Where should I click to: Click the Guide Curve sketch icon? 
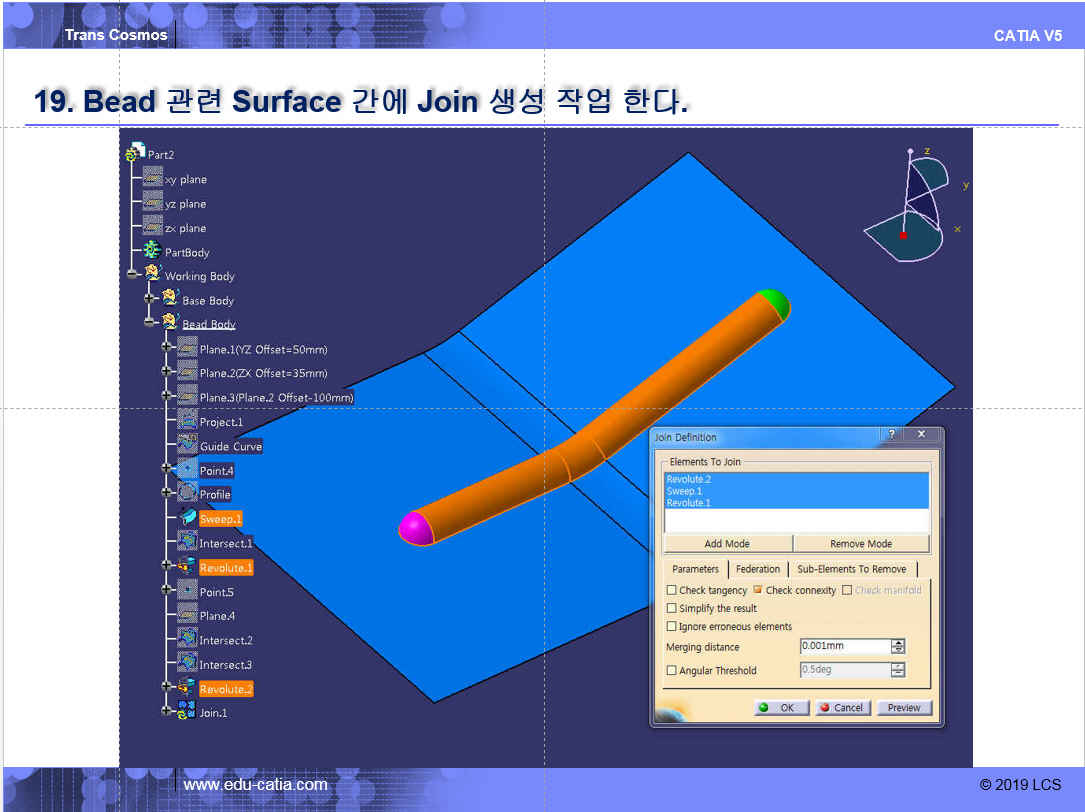tap(187, 446)
